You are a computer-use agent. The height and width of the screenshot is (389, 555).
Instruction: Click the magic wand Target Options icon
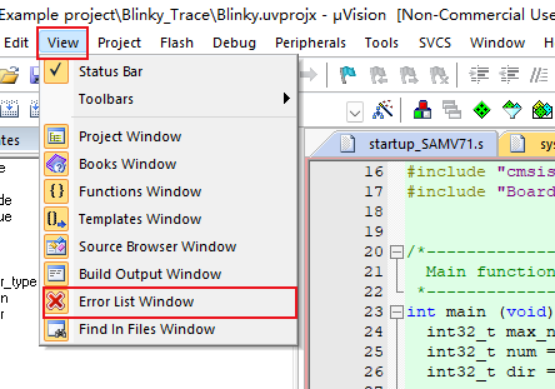point(383,110)
